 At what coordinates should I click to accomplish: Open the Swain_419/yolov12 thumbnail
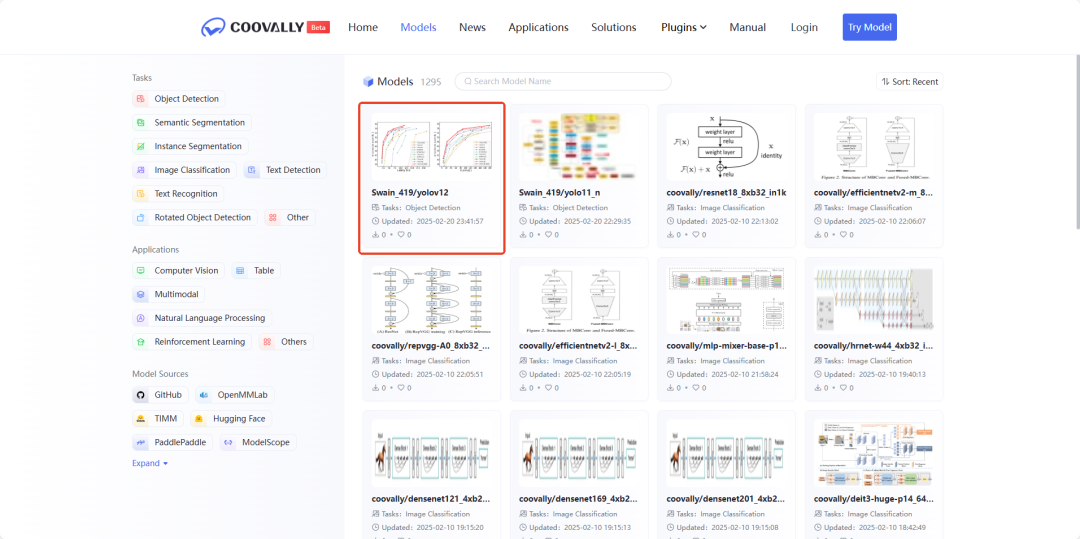point(432,145)
